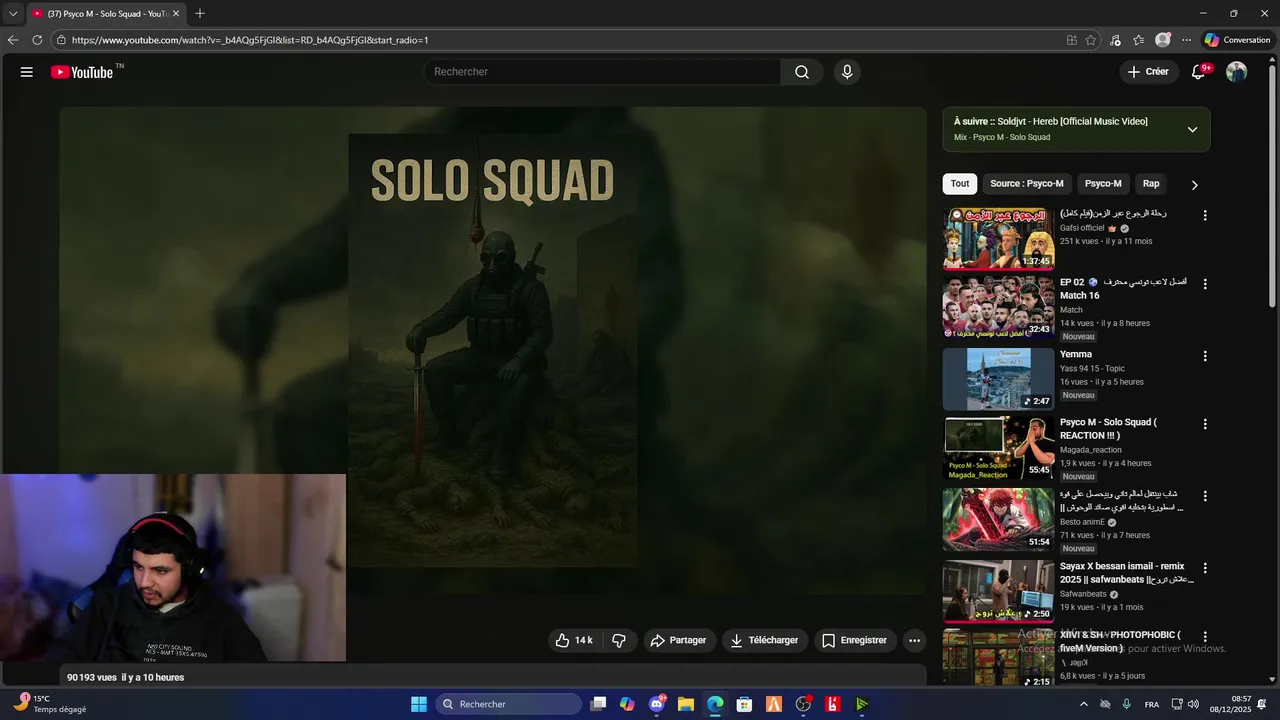Open options for Besto animE video
The height and width of the screenshot is (720, 1280).
[x=1205, y=496]
